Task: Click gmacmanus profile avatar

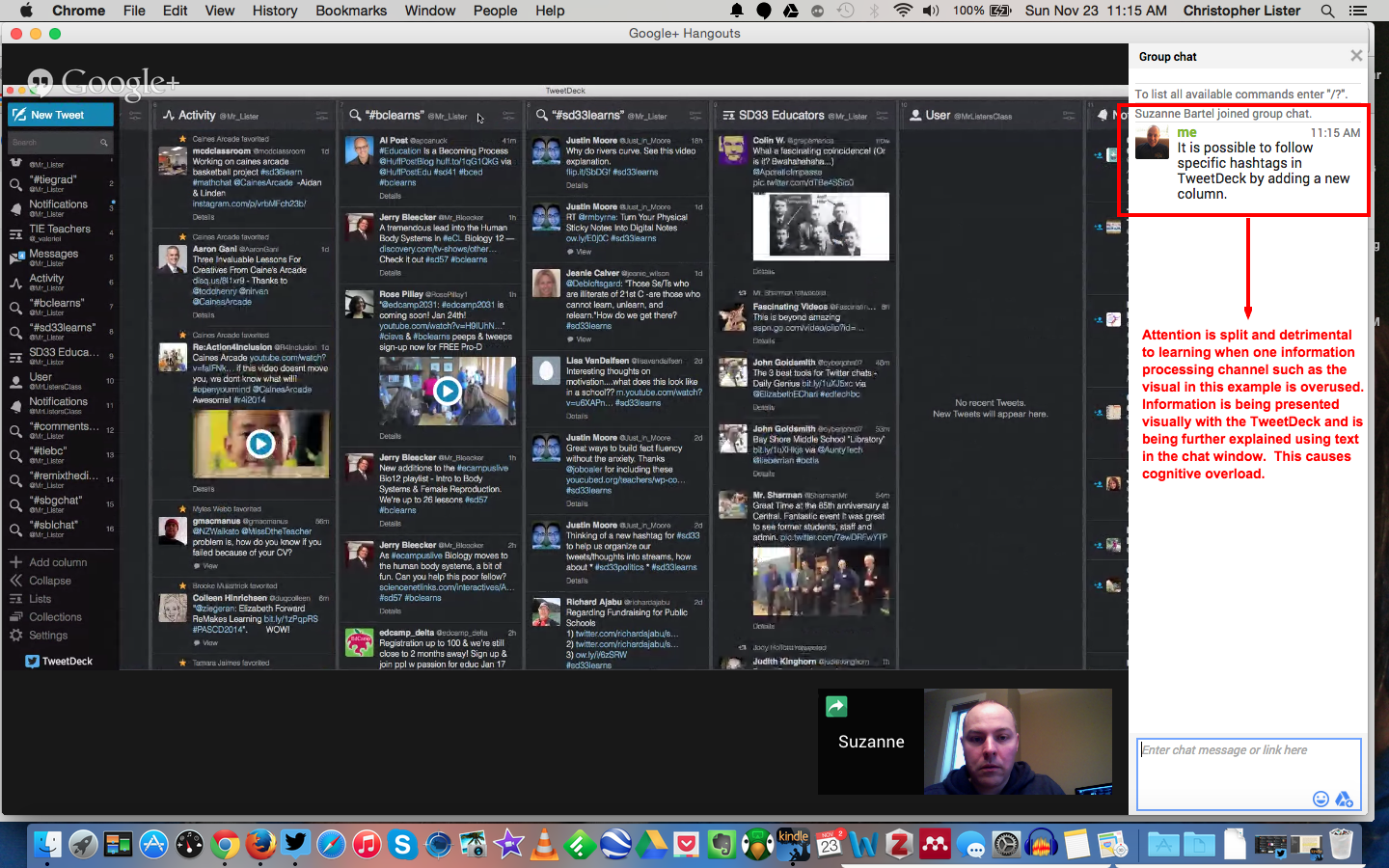Action: [173, 531]
